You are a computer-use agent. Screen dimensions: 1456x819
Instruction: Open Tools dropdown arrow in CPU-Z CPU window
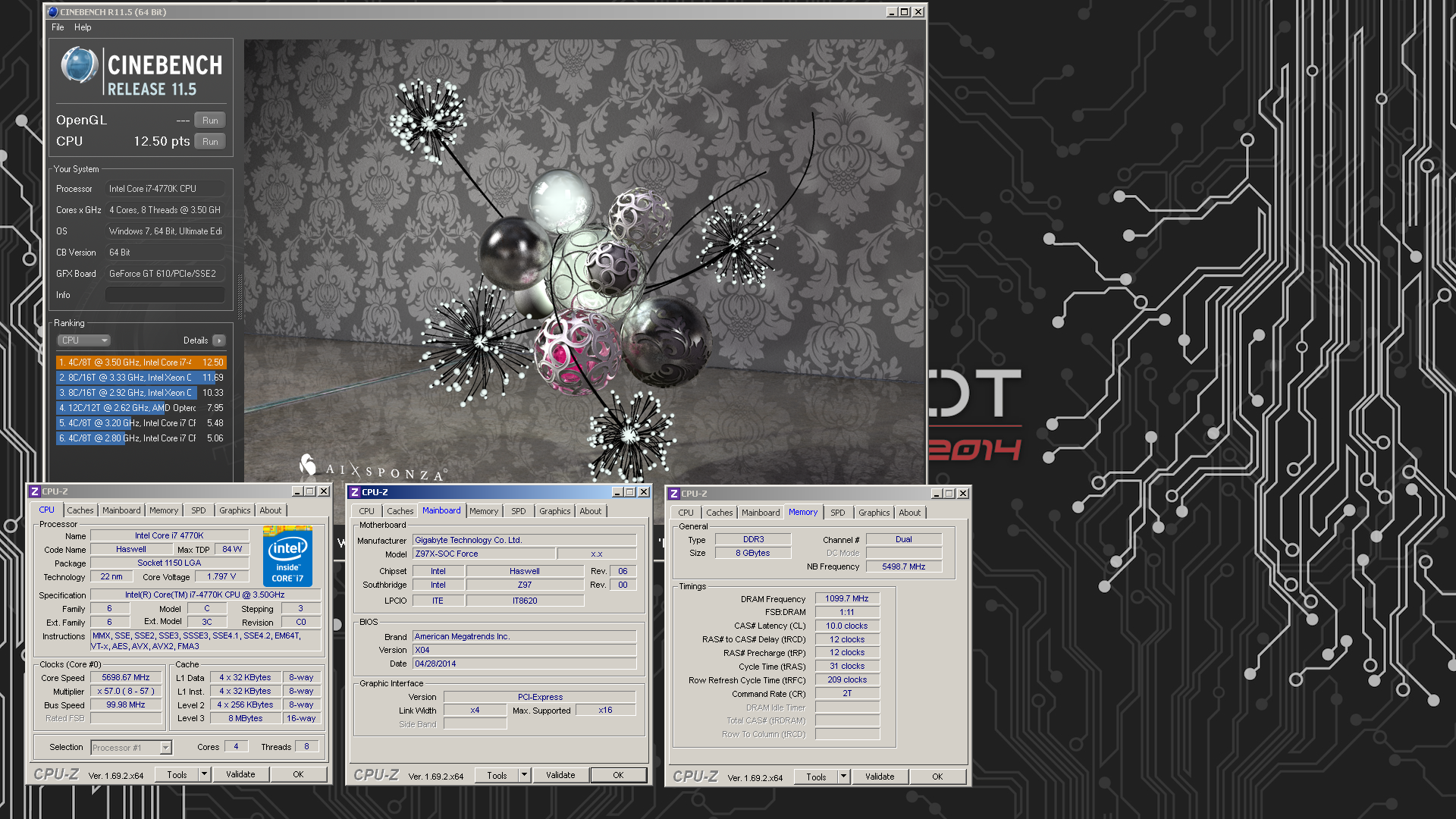[x=204, y=774]
